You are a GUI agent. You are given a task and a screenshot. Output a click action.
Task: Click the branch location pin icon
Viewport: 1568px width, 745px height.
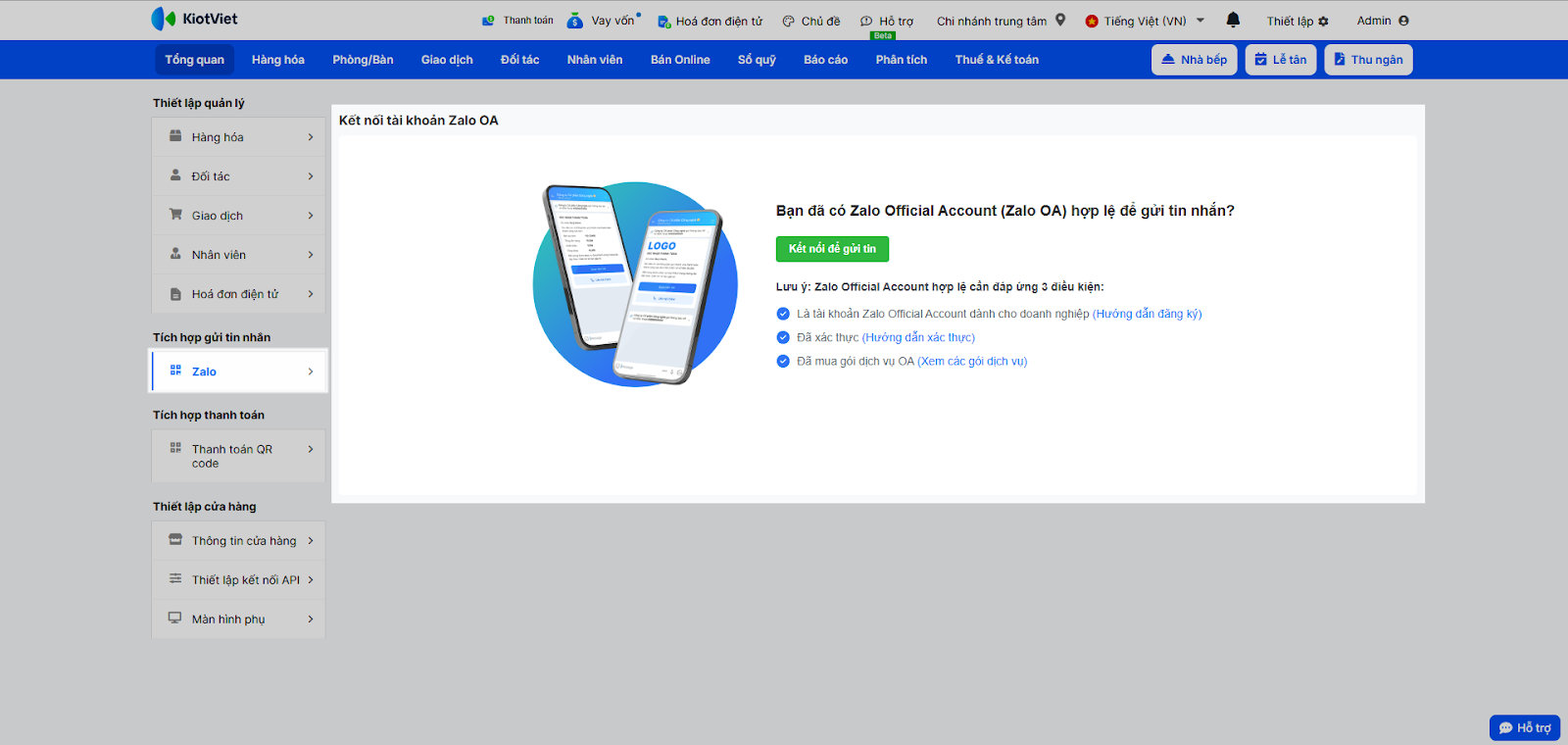pyautogui.click(x=1060, y=20)
